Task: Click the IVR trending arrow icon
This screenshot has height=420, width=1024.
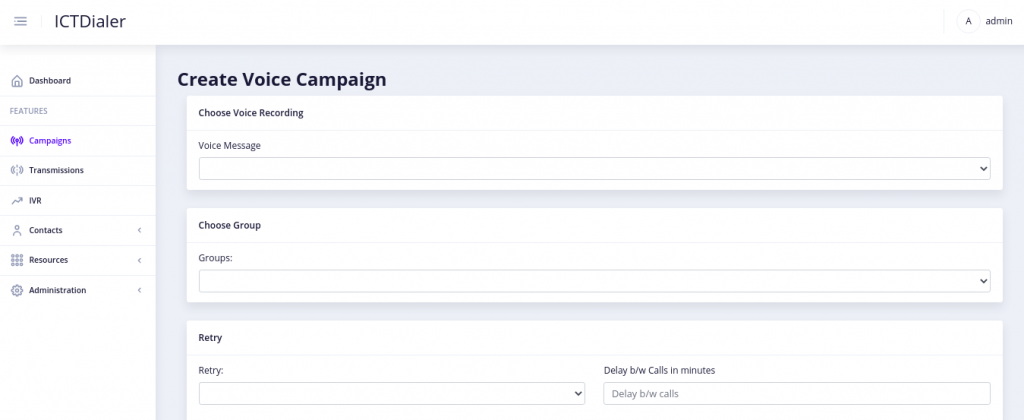Action: 17,201
